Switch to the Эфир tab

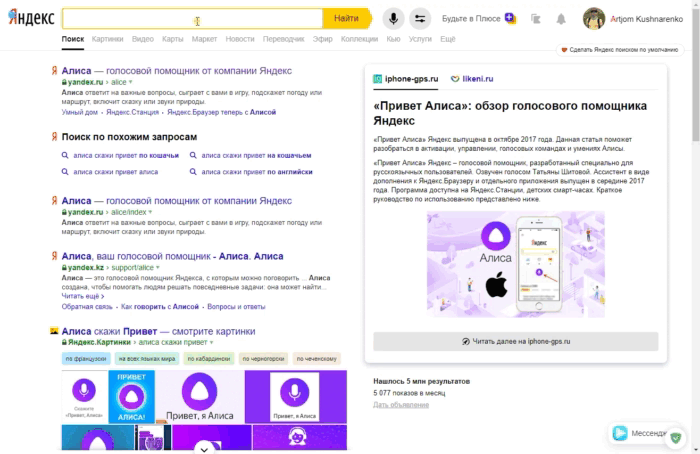tap(323, 39)
